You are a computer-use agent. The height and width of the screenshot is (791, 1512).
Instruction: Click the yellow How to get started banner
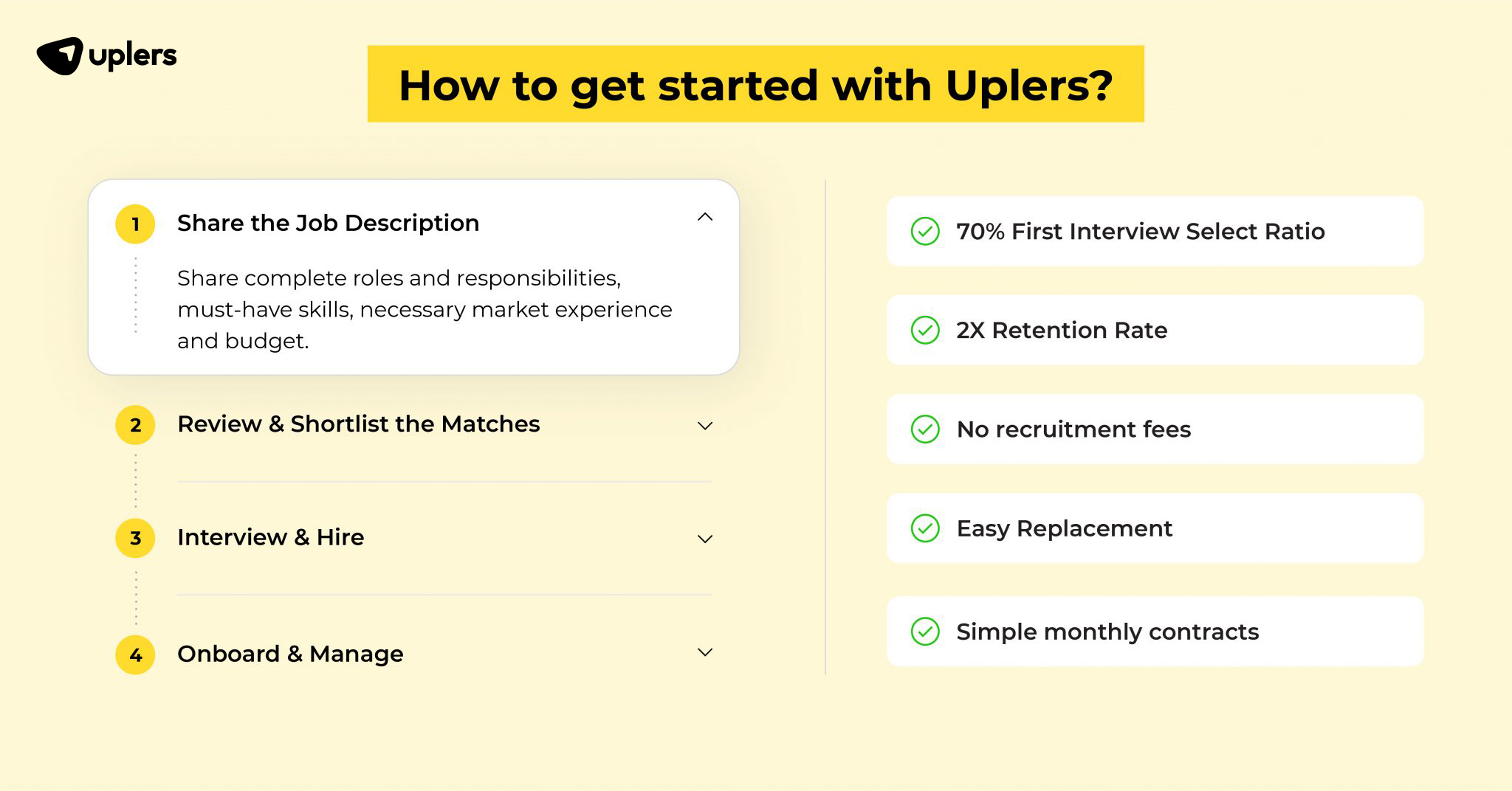pyautogui.click(x=756, y=84)
